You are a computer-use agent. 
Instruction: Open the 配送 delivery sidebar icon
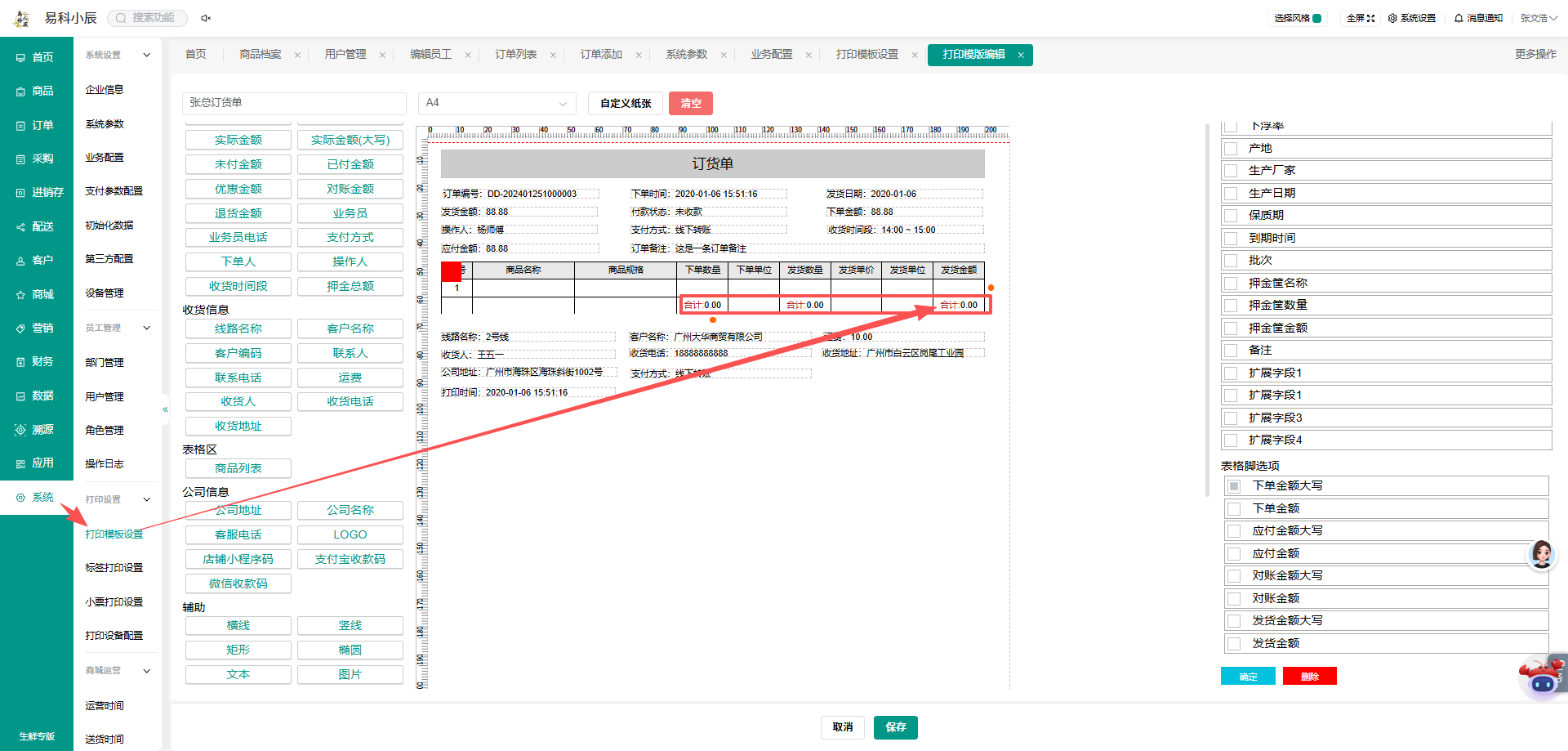coord(20,227)
